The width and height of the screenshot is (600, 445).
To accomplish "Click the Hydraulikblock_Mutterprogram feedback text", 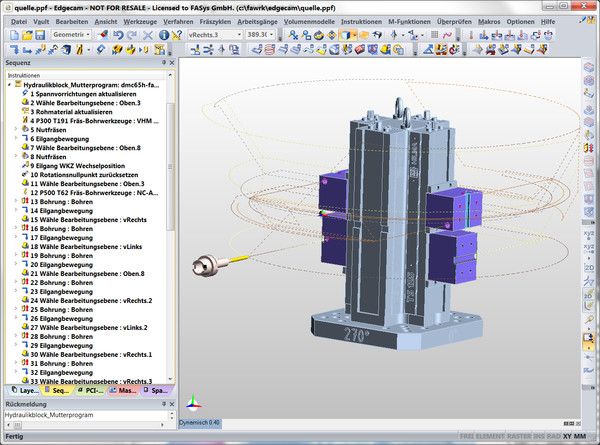I will [x=49, y=415].
